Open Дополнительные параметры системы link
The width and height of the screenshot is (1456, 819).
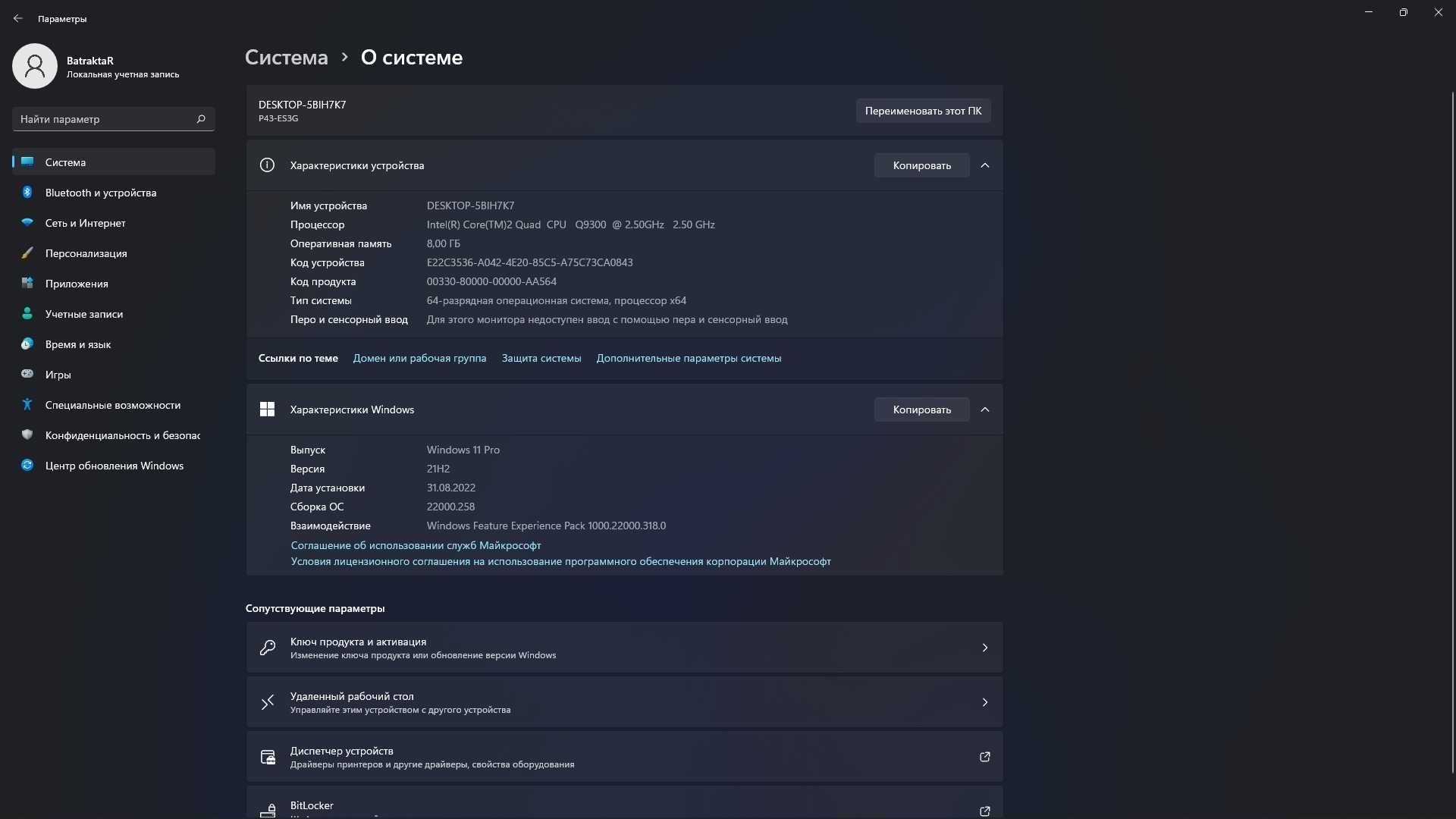pos(689,358)
